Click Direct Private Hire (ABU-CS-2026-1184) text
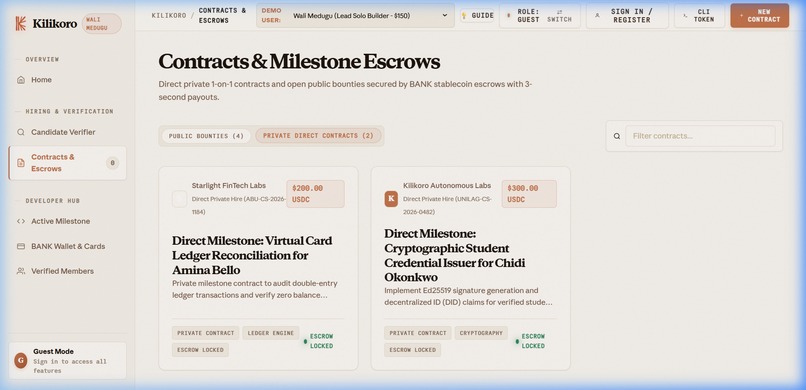Viewport: 806px width, 390px height. (238, 205)
